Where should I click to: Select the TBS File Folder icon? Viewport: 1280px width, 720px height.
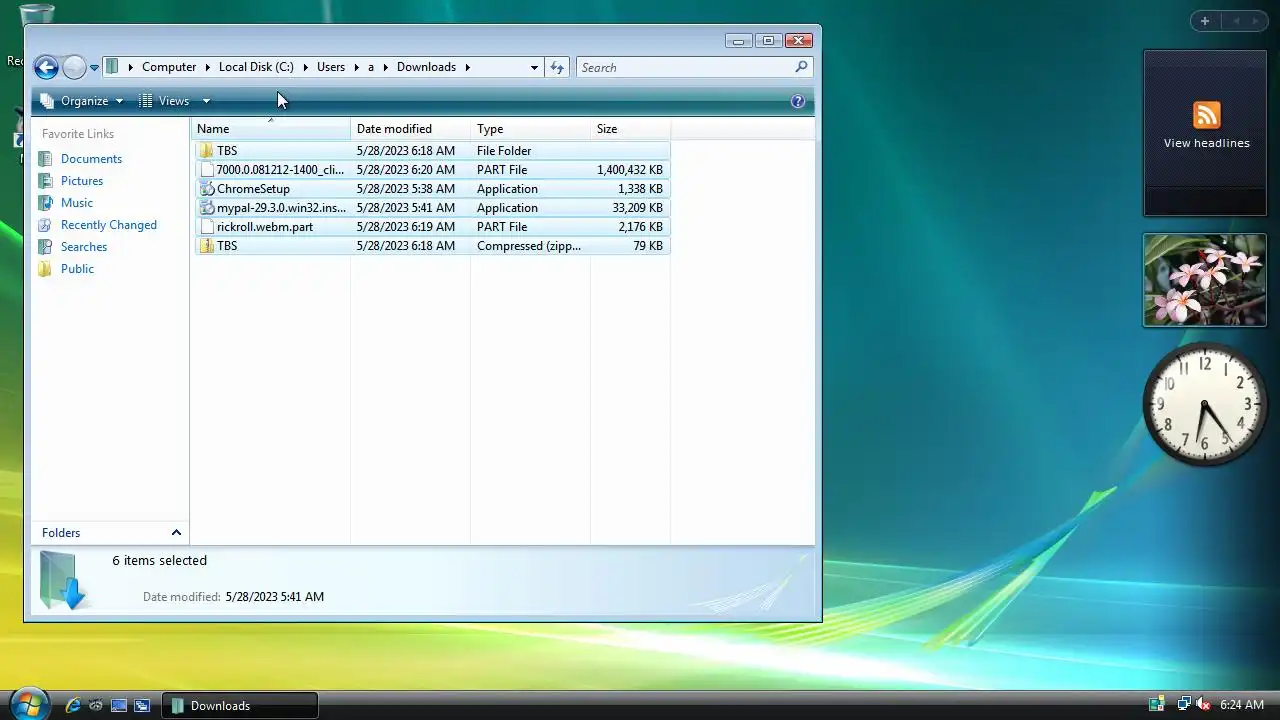tap(207, 151)
